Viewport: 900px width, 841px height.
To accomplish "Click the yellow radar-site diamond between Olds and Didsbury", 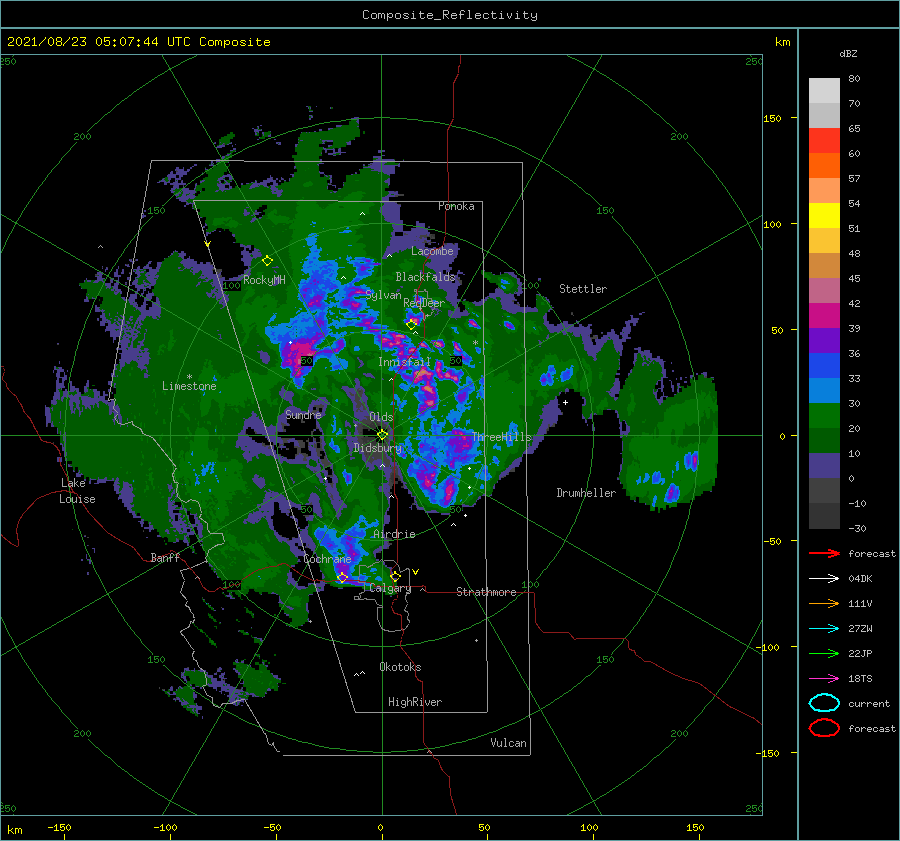I will [382, 435].
